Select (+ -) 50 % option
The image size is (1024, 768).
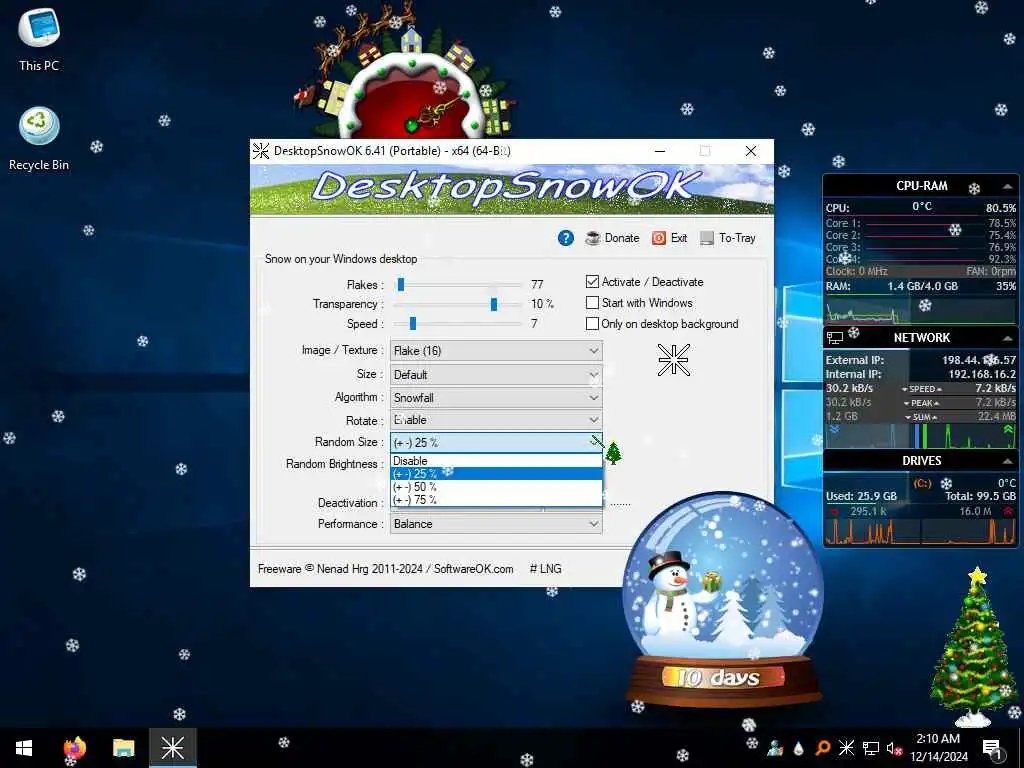point(496,487)
